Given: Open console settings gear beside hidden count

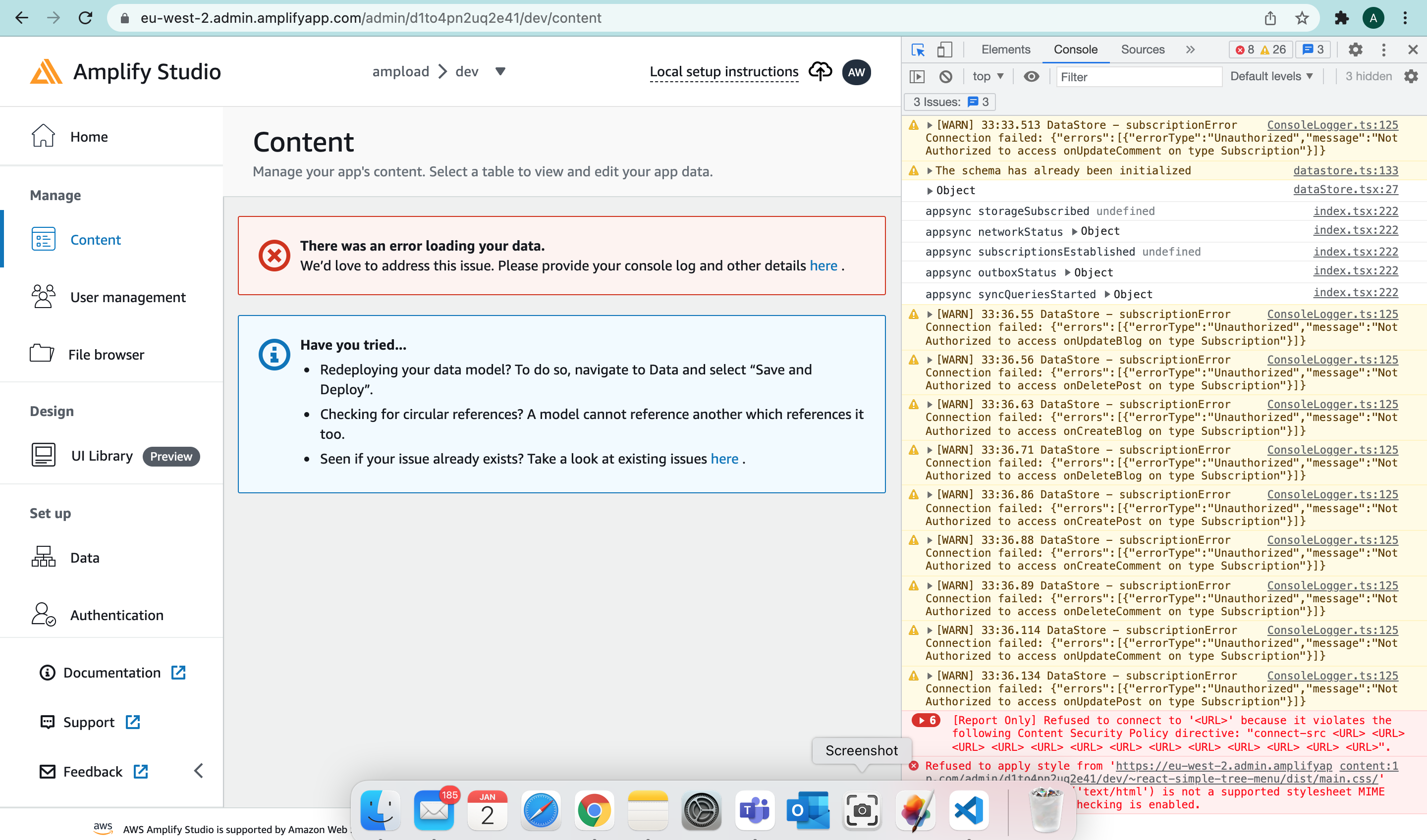Looking at the screenshot, I should coord(1411,76).
